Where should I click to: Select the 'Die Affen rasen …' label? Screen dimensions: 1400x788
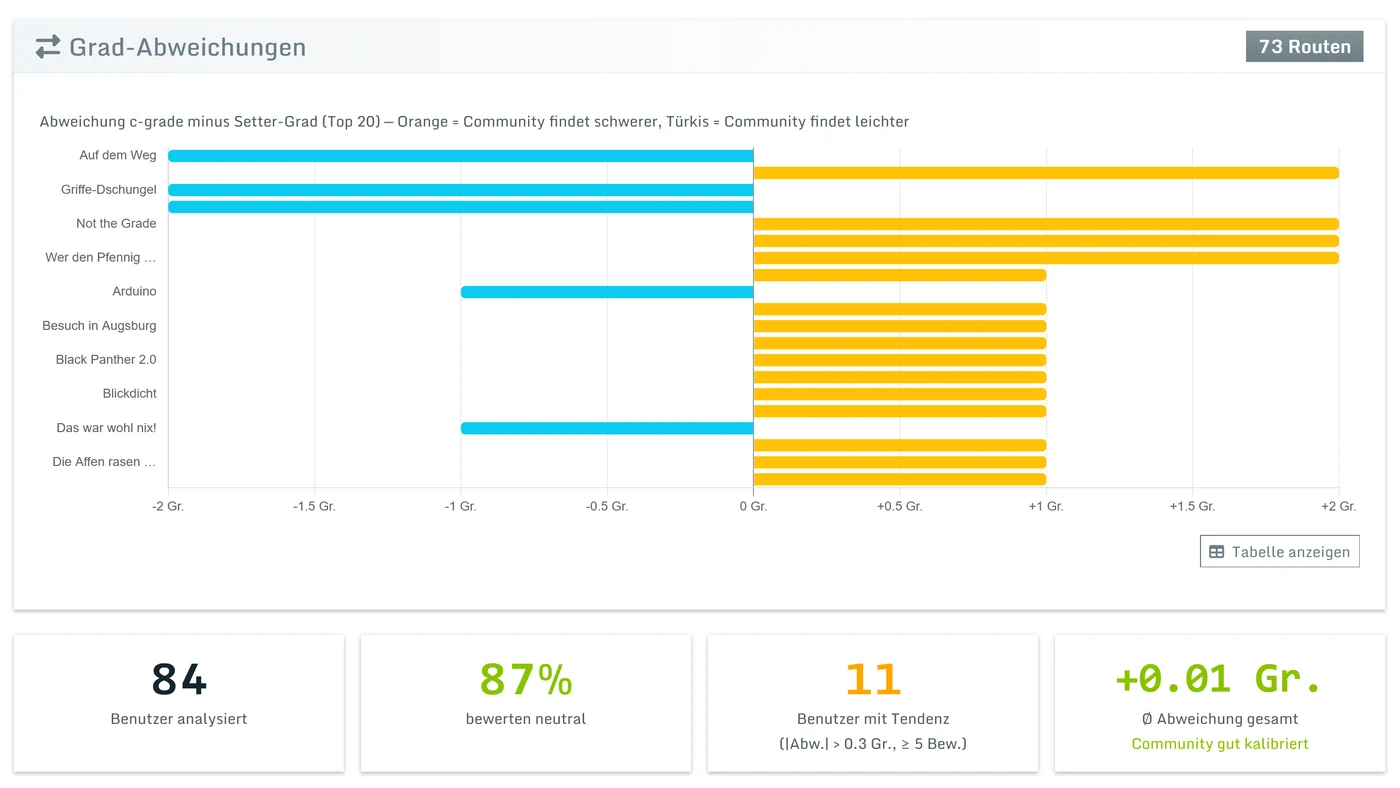104,462
